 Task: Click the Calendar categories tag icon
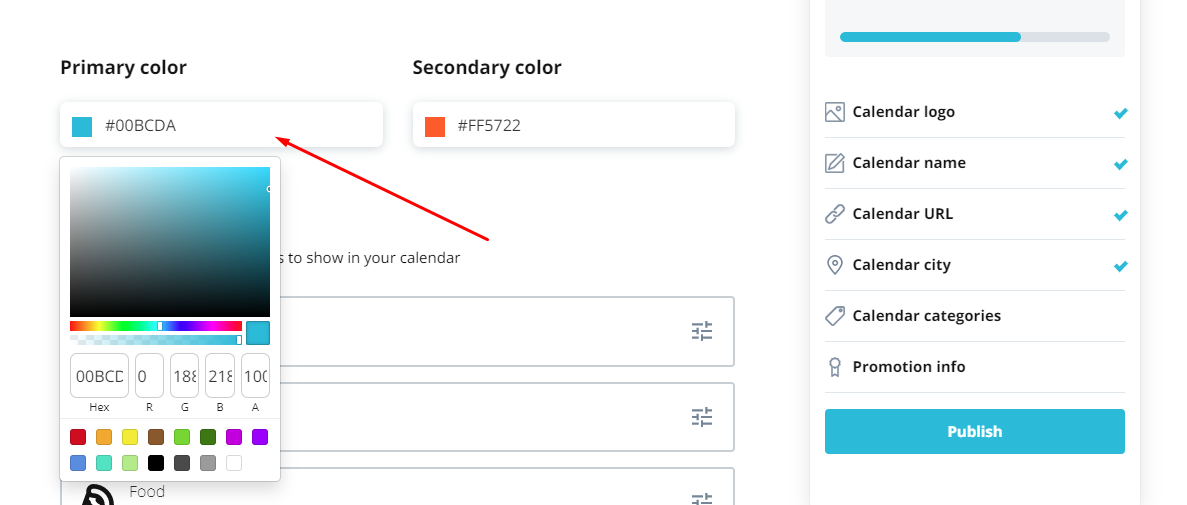click(x=834, y=316)
